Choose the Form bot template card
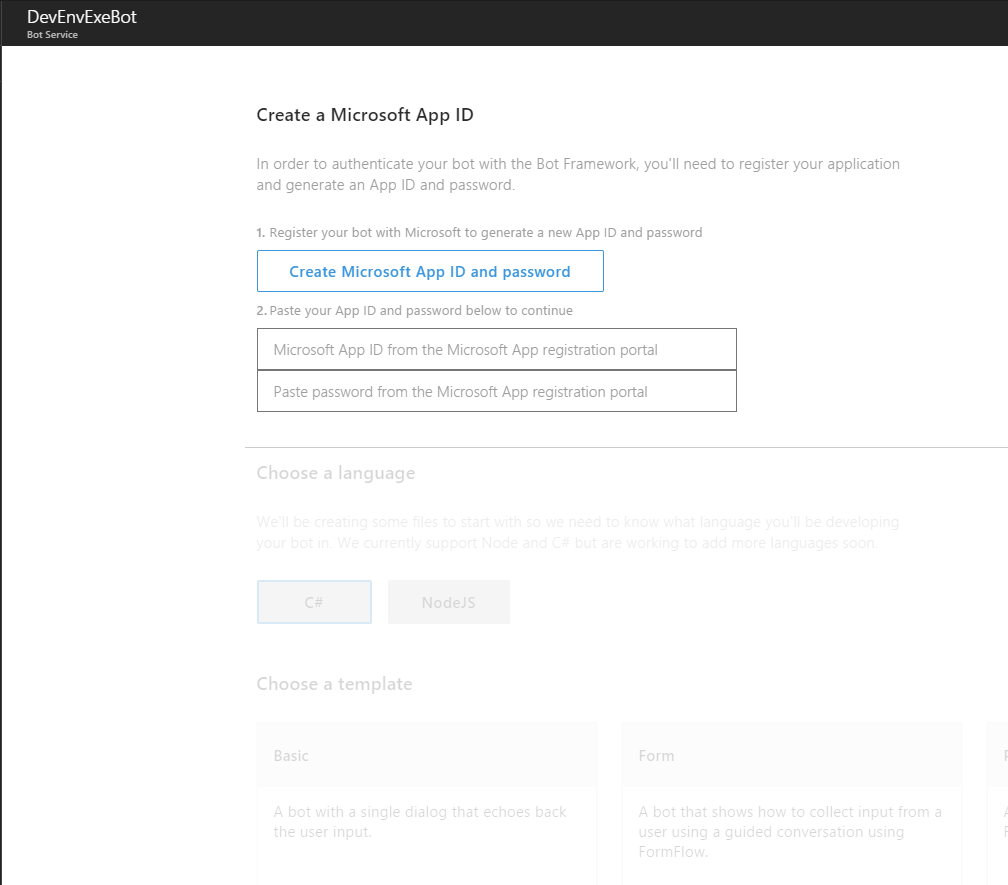Image resolution: width=1008 pixels, height=885 pixels. 792,803
